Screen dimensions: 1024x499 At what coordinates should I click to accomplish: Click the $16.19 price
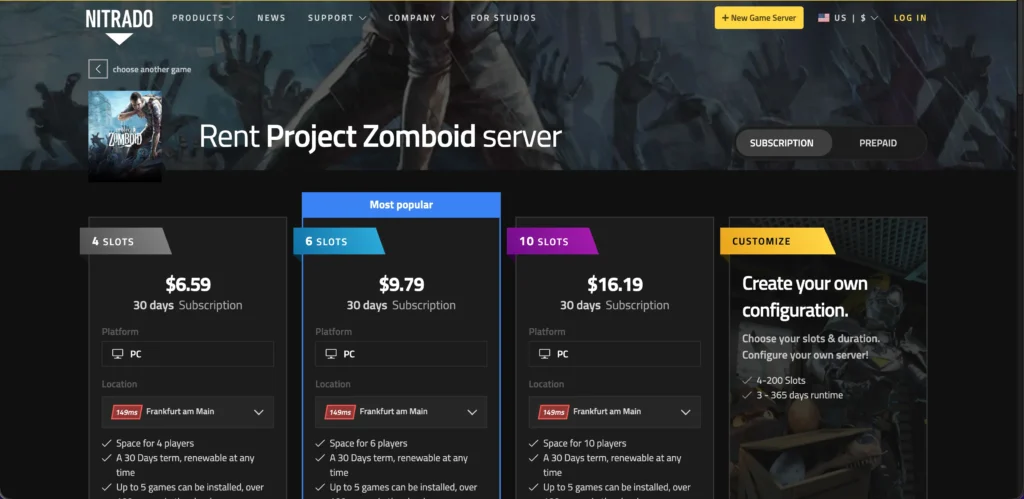(x=615, y=284)
